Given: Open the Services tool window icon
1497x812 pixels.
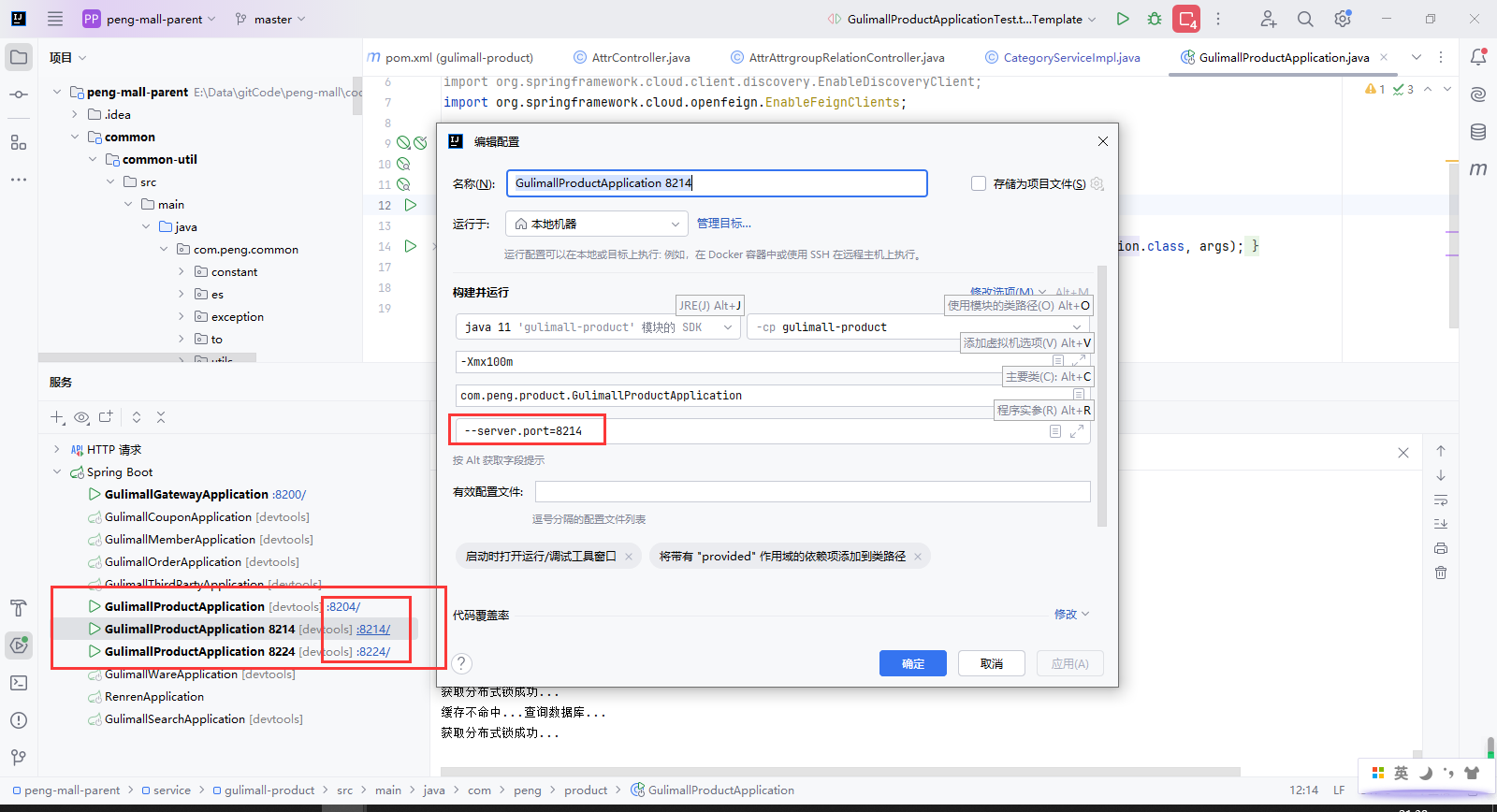Looking at the screenshot, I should tap(19, 645).
